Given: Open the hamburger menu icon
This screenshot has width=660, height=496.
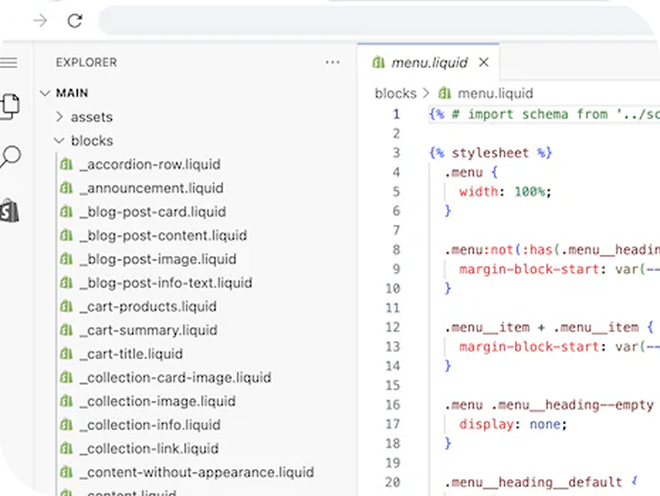Looking at the screenshot, I should [x=9, y=62].
